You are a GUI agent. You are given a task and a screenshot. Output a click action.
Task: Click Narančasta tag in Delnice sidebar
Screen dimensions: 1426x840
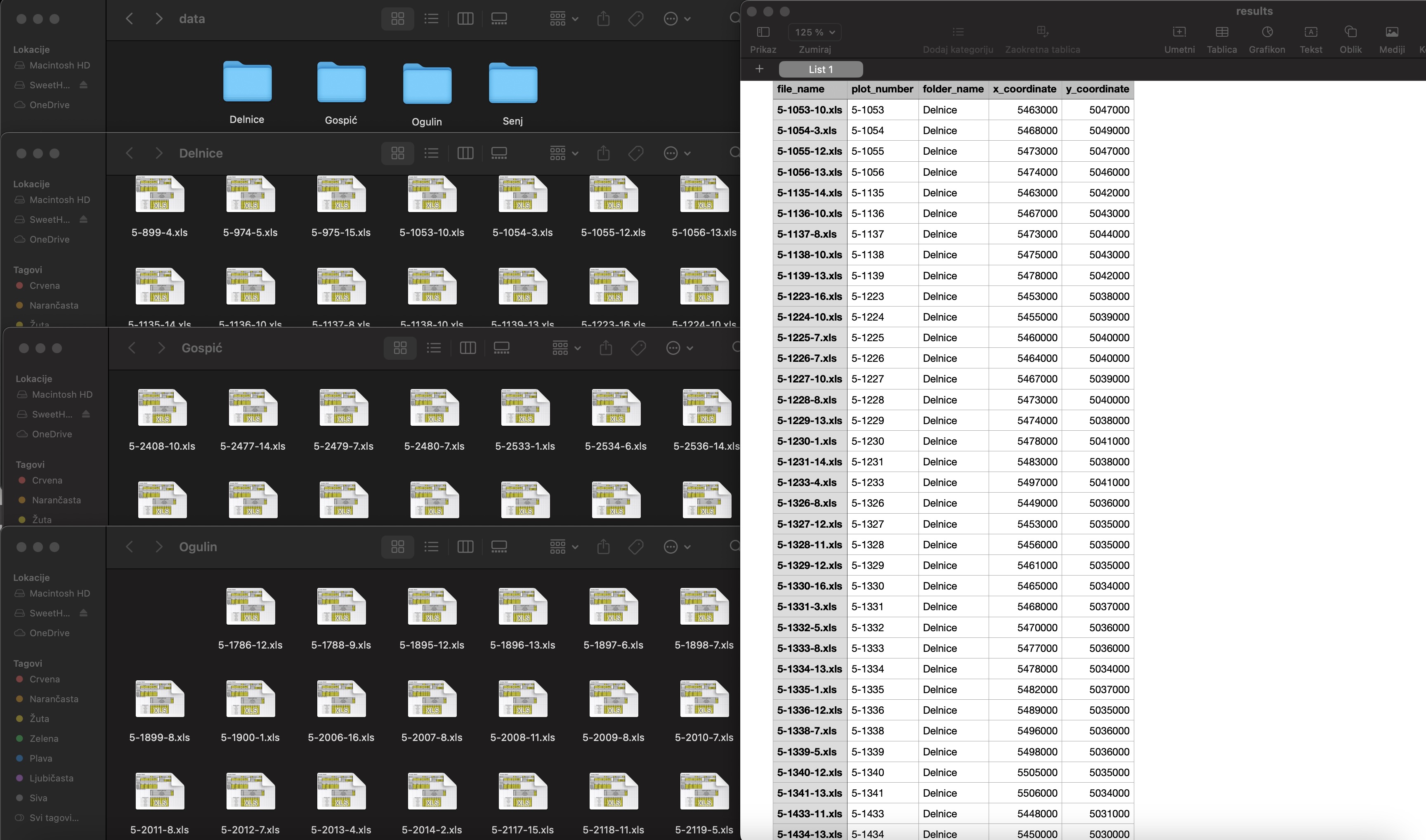coord(47,306)
